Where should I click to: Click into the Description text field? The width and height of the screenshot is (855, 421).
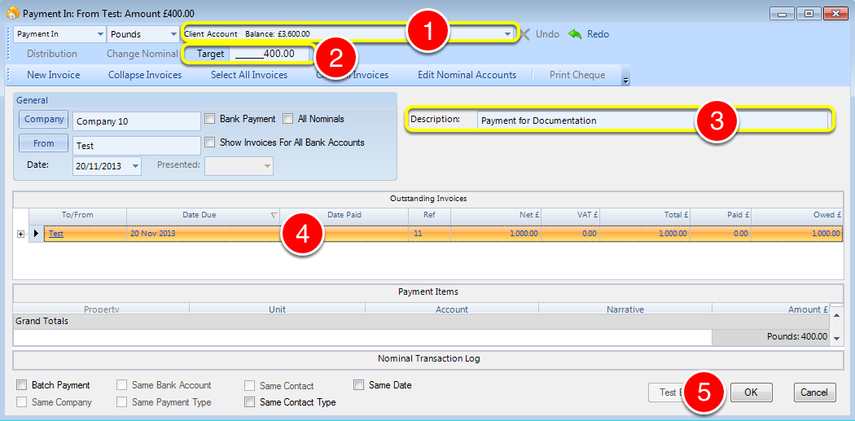(x=652, y=121)
